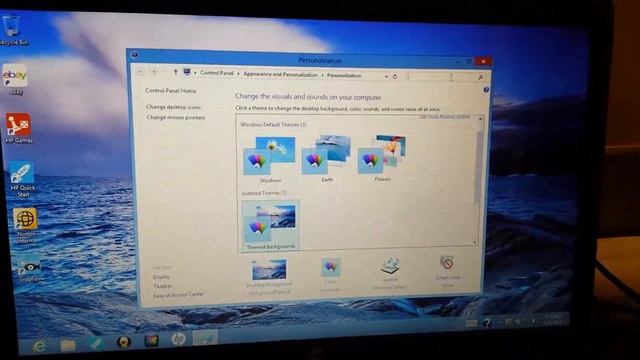Screen dimensions: 640x360
Task: Click the Control Panel icon in address bar
Action: point(187,72)
